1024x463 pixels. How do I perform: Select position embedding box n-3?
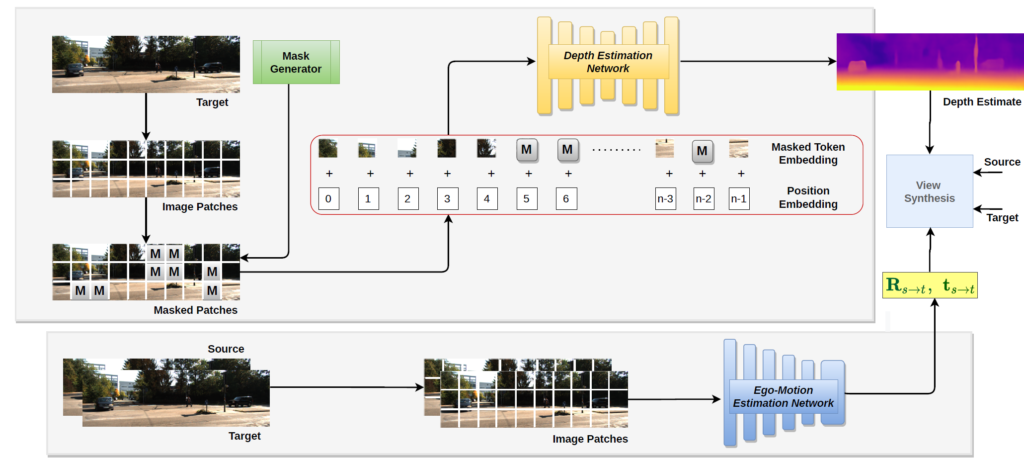pyautogui.click(x=665, y=199)
